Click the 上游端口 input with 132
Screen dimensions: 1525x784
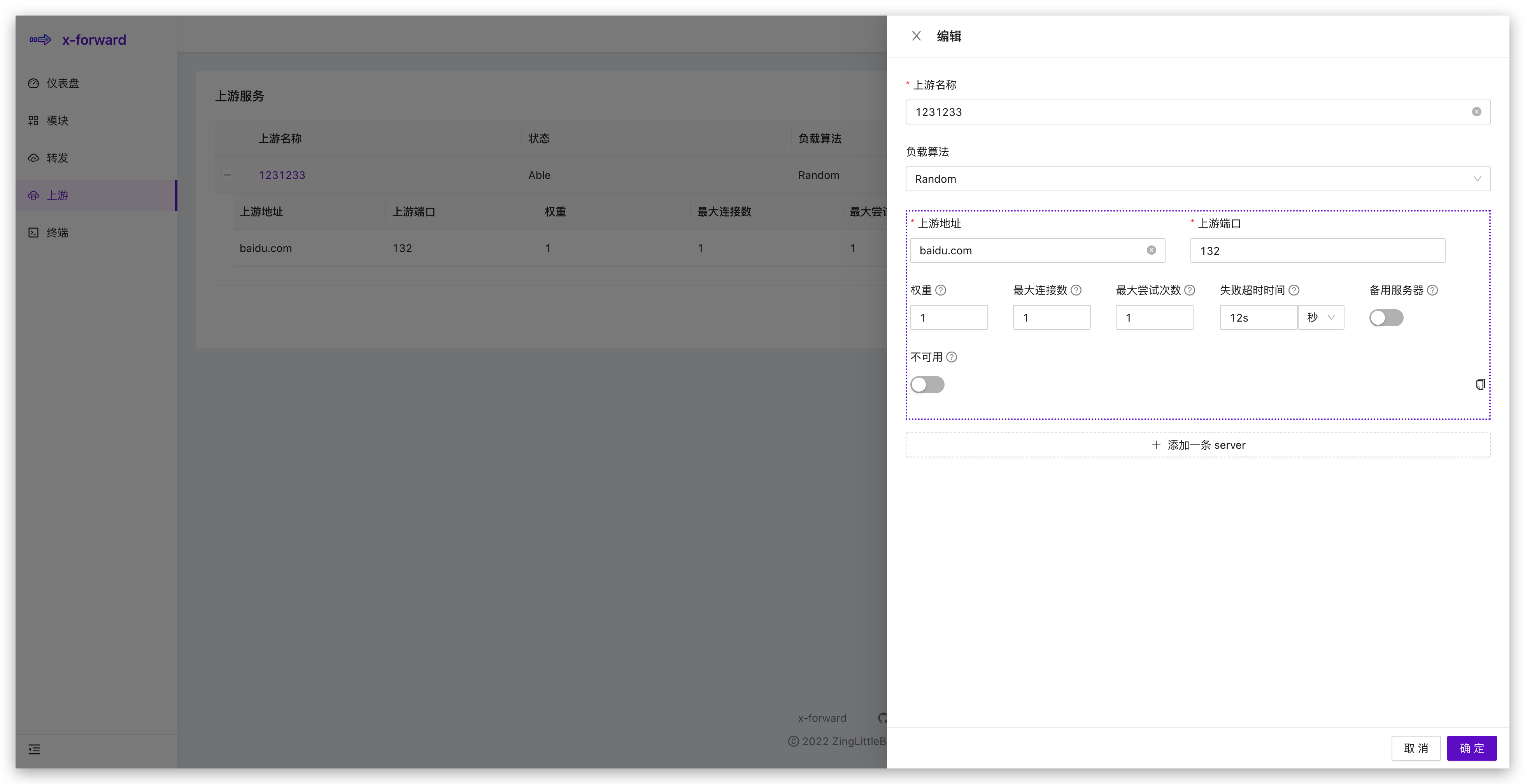(x=1317, y=250)
